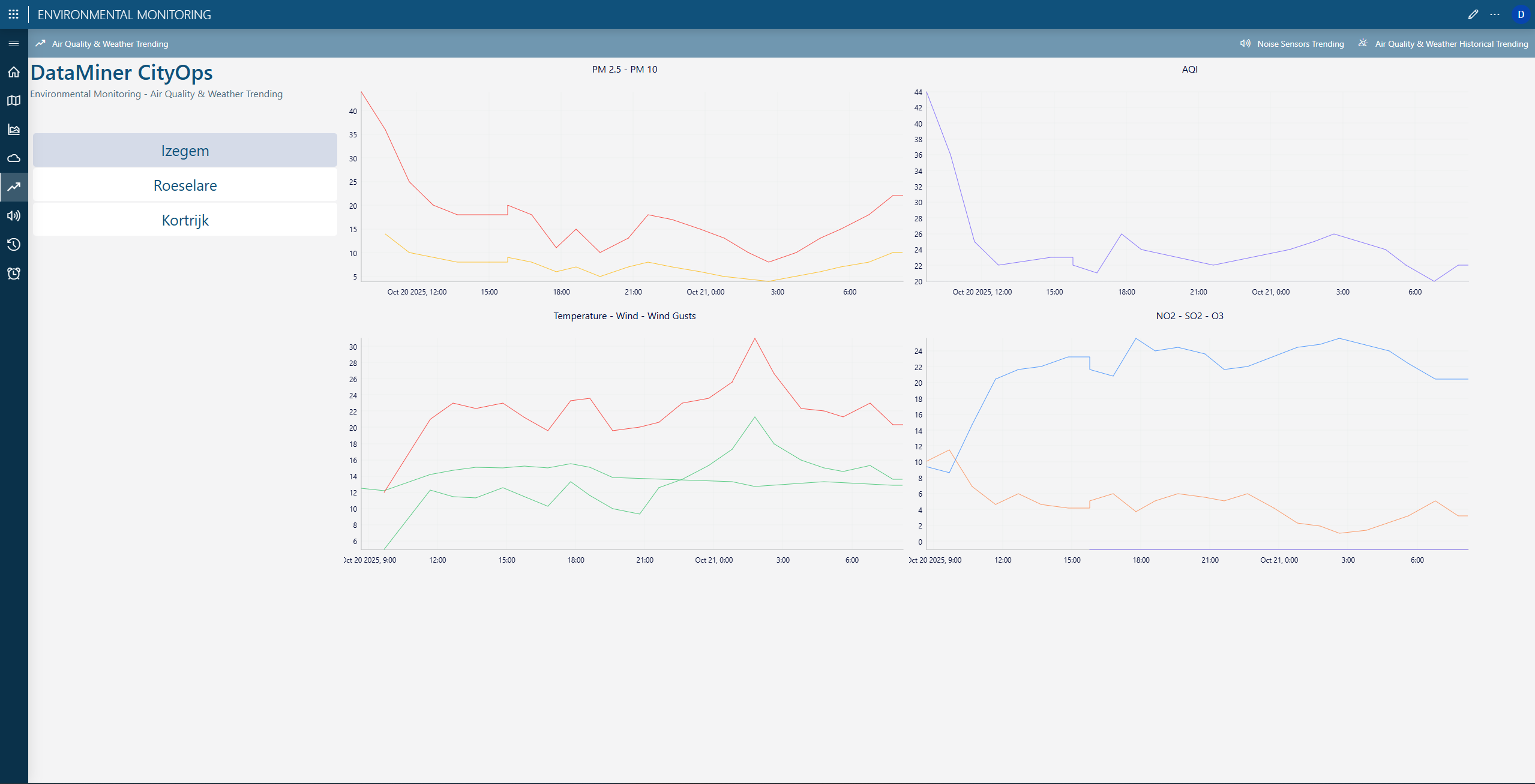Image resolution: width=1535 pixels, height=784 pixels.
Task: Open the user avatar D menu
Action: click(1521, 14)
